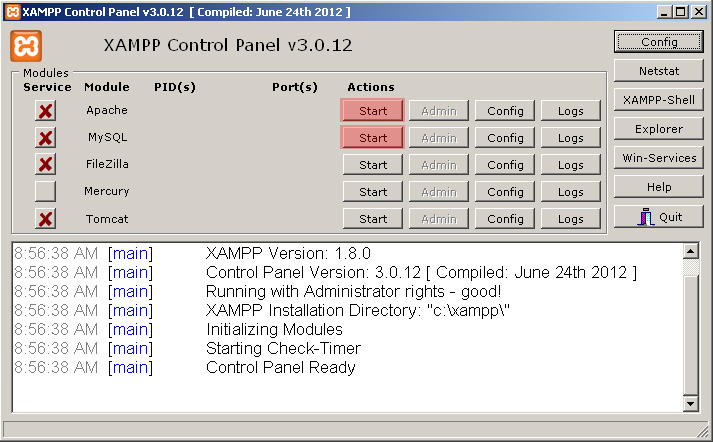Start the Apache module

click(373, 110)
